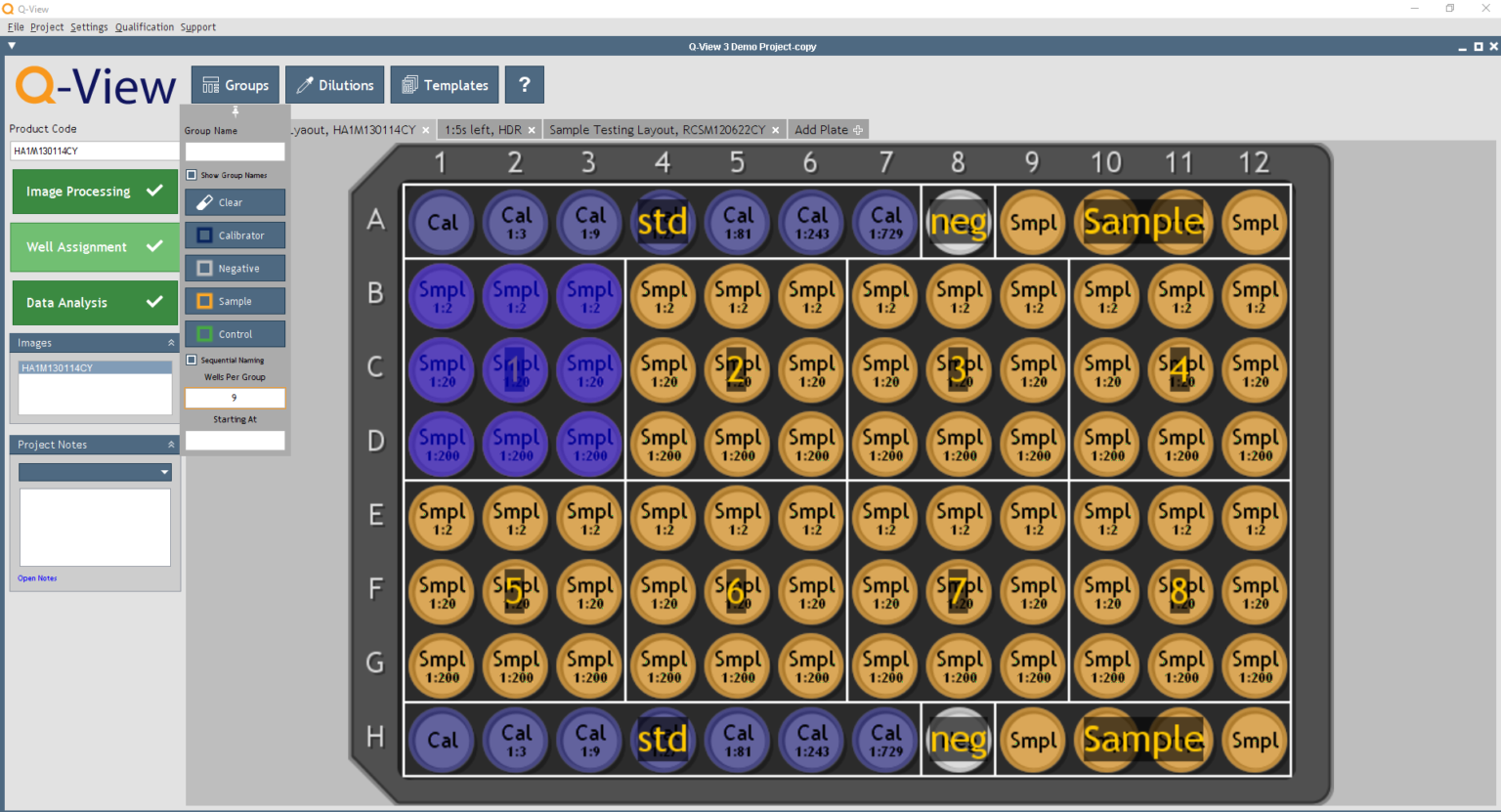This screenshot has width=1501, height=812.
Task: Open the Groups panel button
Action: click(236, 85)
